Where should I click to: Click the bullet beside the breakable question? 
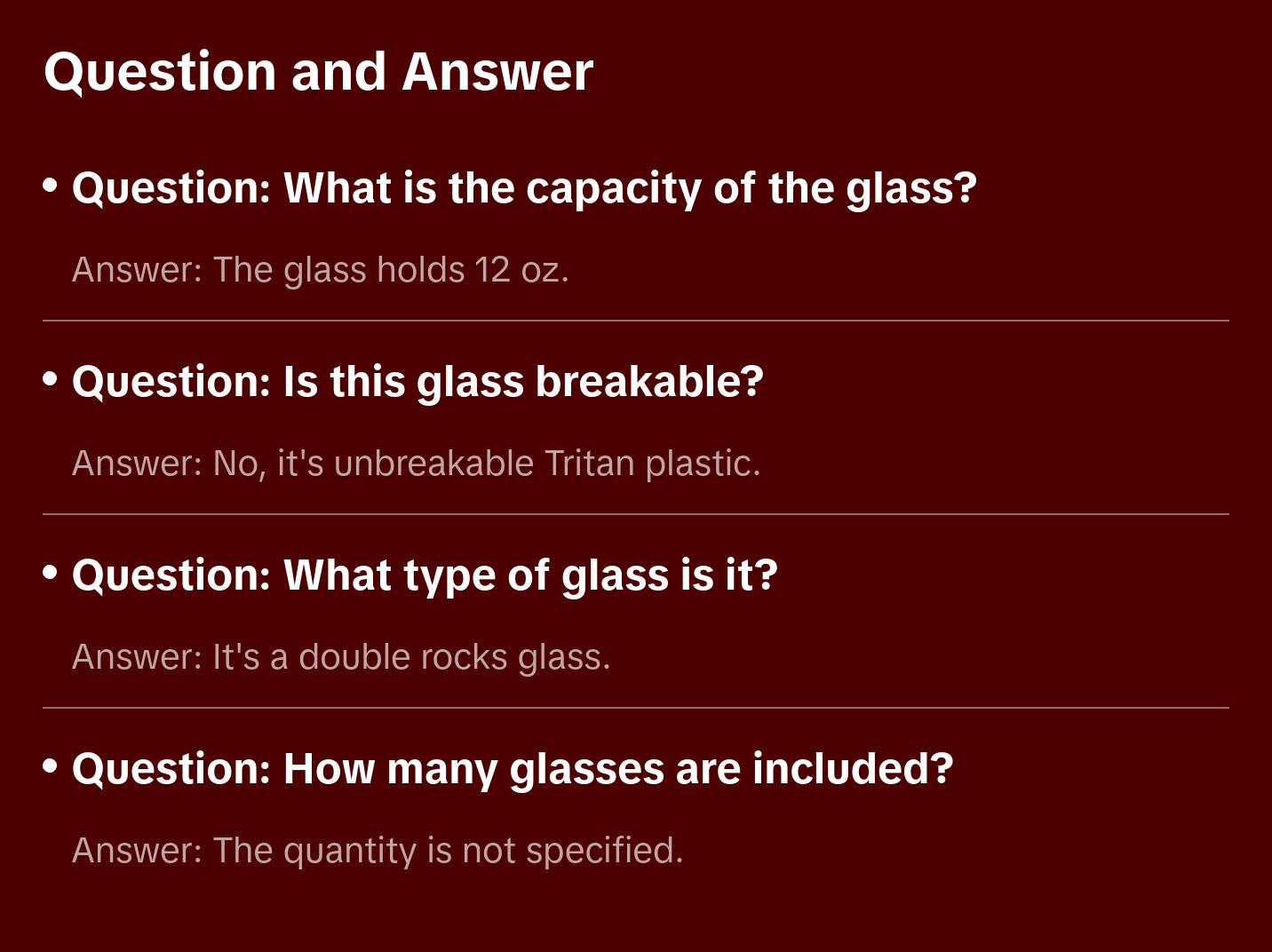[x=51, y=379]
